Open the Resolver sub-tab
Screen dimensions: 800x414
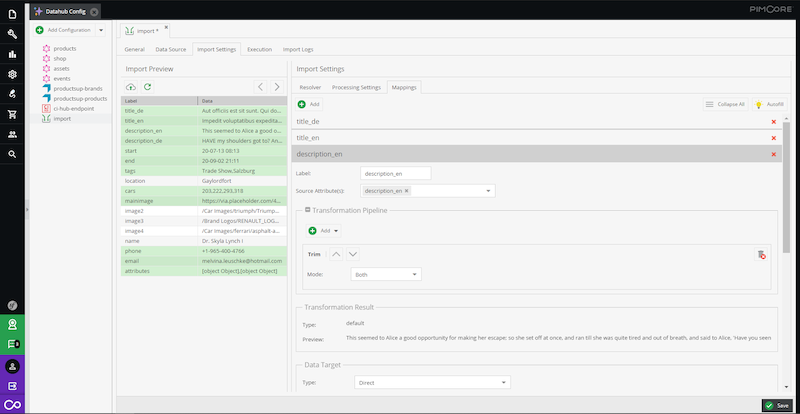click(x=310, y=87)
